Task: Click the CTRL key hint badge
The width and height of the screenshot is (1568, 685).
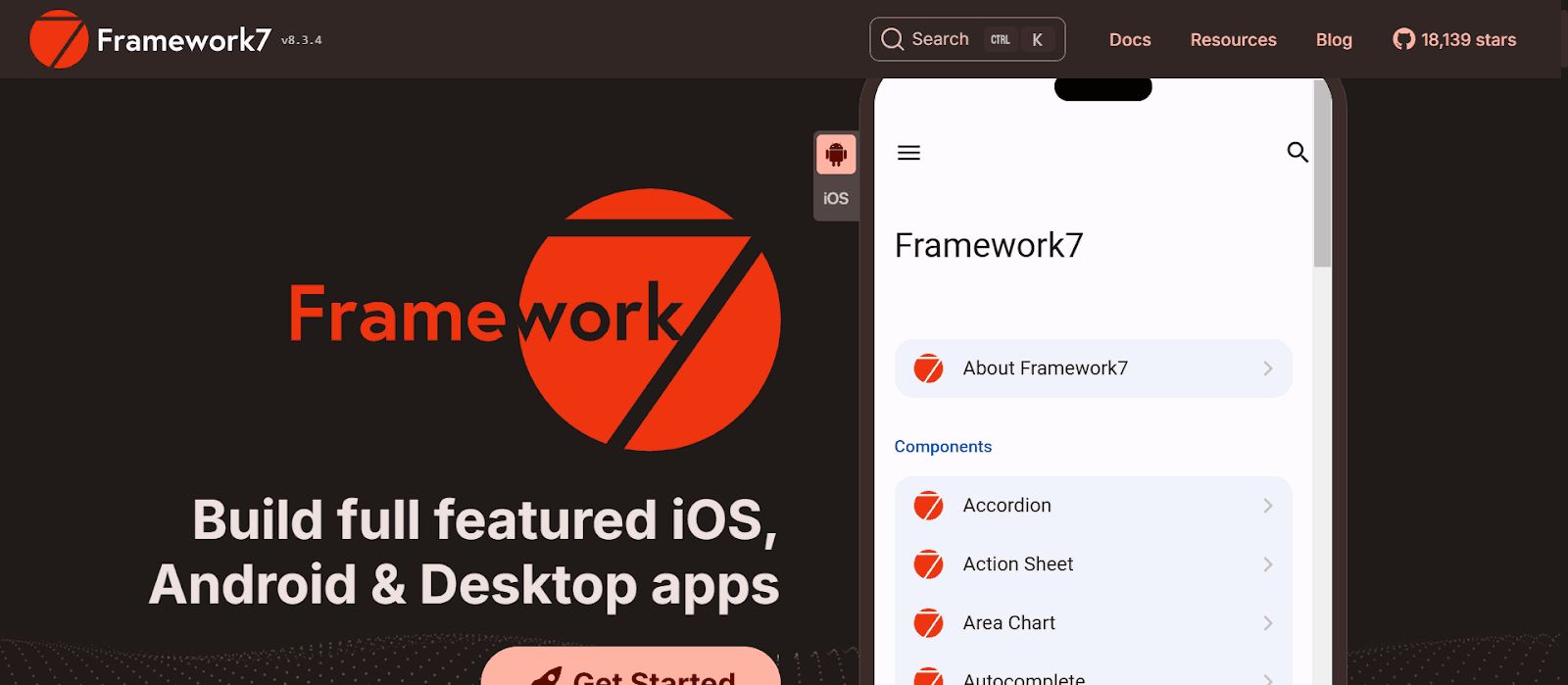Action: (1001, 39)
